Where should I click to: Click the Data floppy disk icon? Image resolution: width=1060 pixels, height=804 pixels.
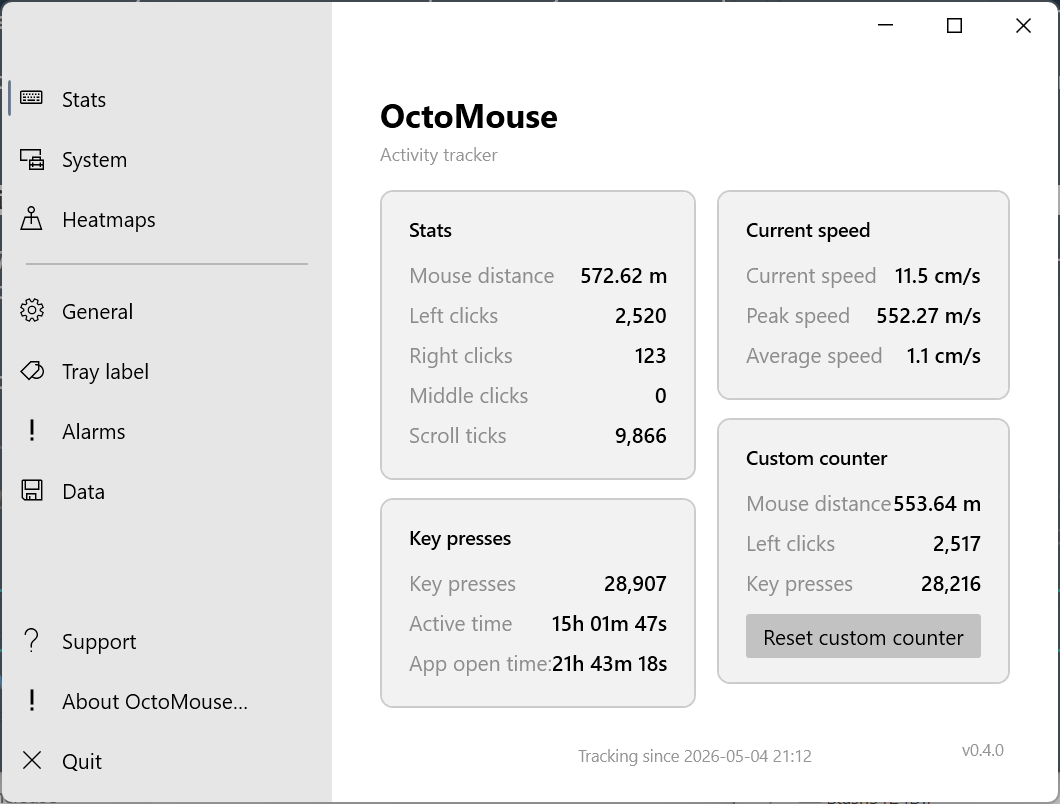[32, 490]
